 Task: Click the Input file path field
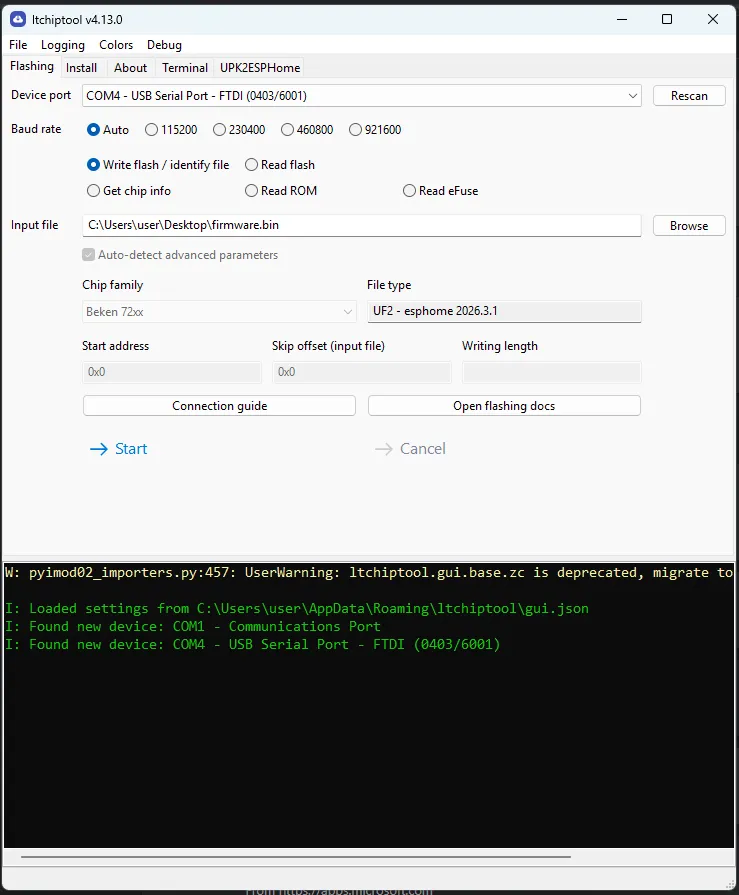tap(362, 225)
